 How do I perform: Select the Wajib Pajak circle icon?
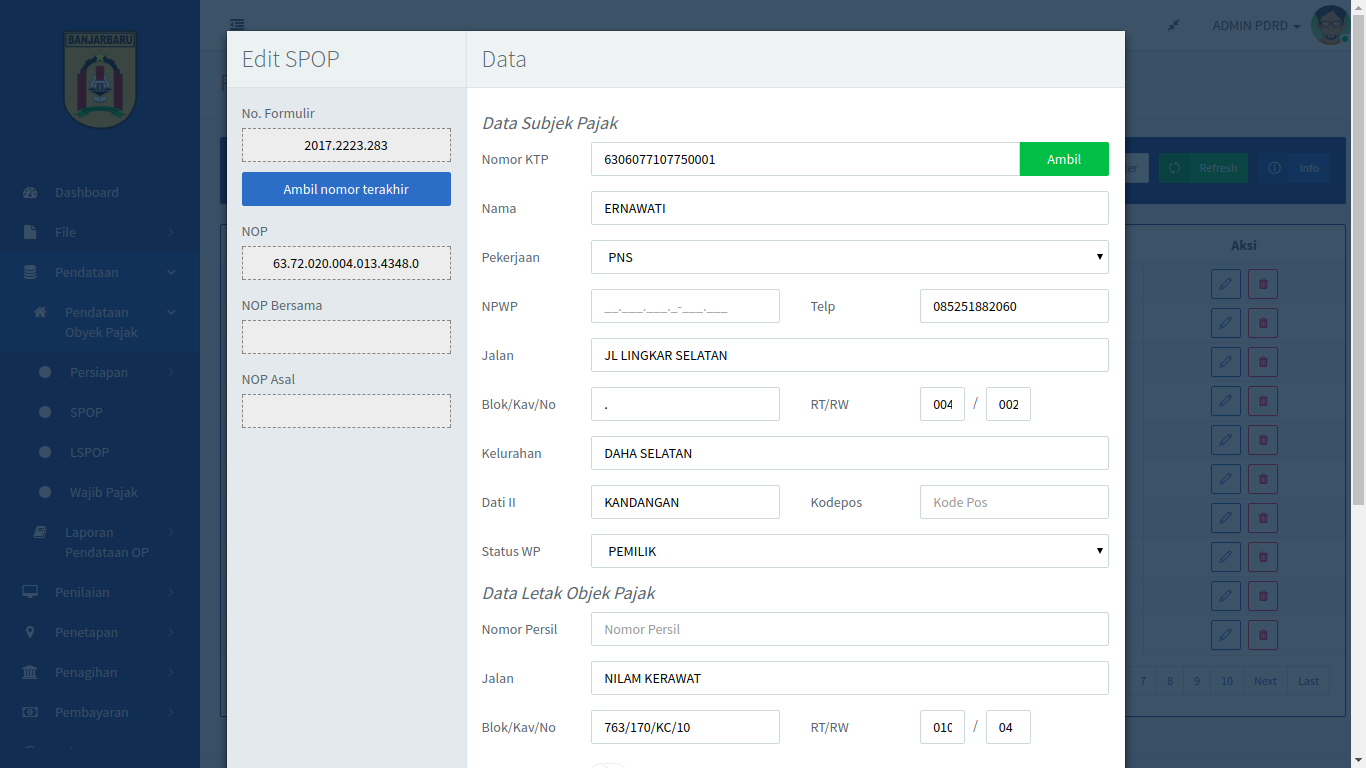(45, 492)
